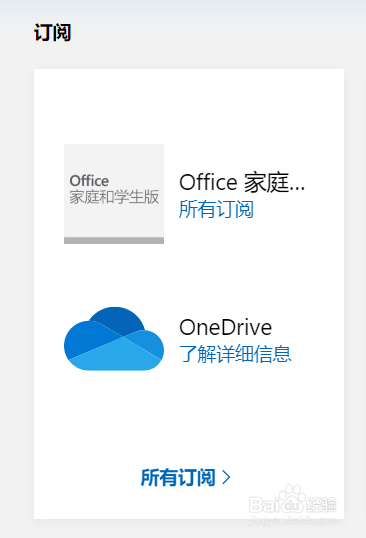Click the jingyan.baidu.com watermark address
The width and height of the screenshot is (366, 538).
[x=293, y=519]
